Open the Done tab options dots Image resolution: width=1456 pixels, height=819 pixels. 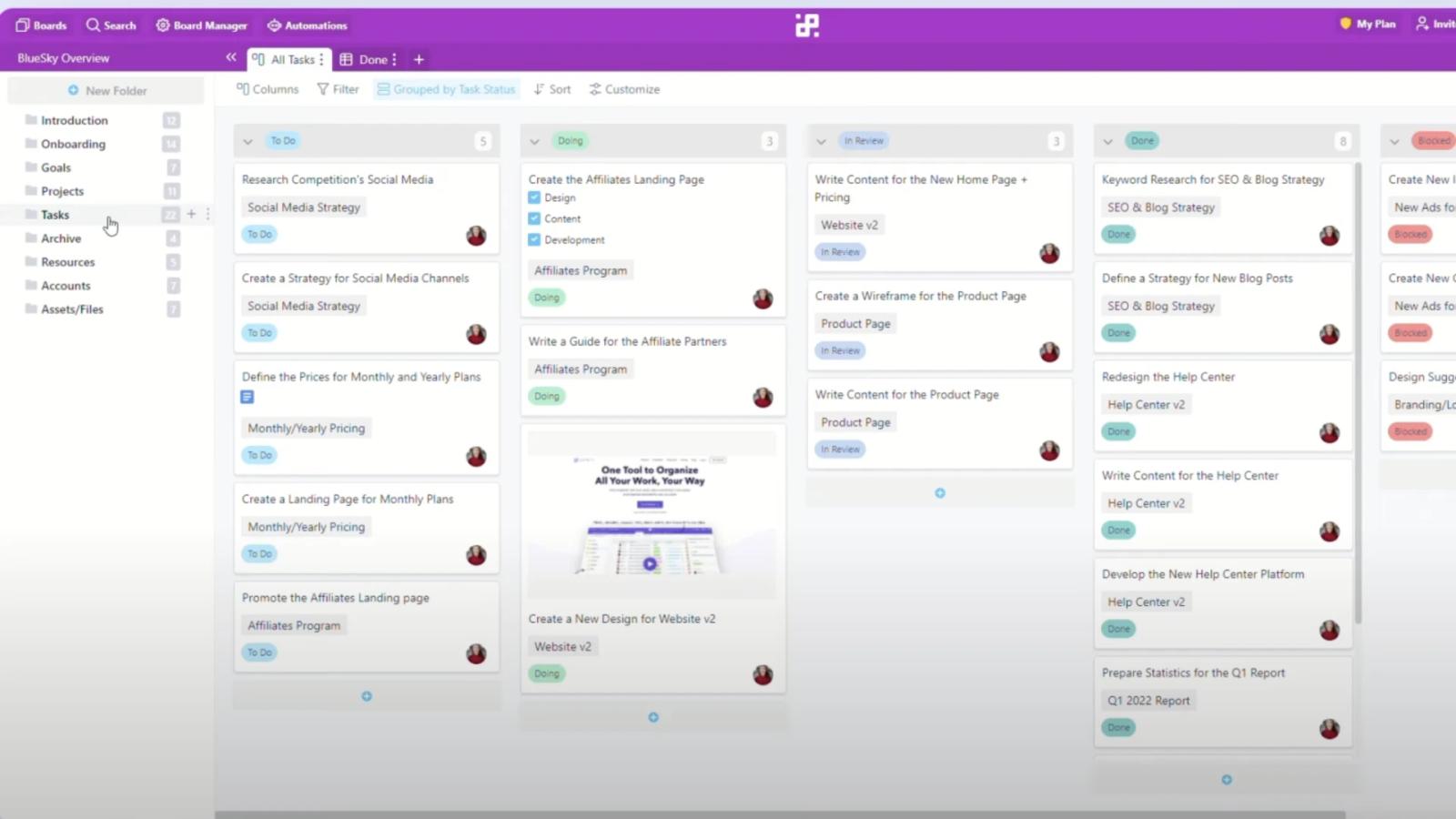[394, 59]
